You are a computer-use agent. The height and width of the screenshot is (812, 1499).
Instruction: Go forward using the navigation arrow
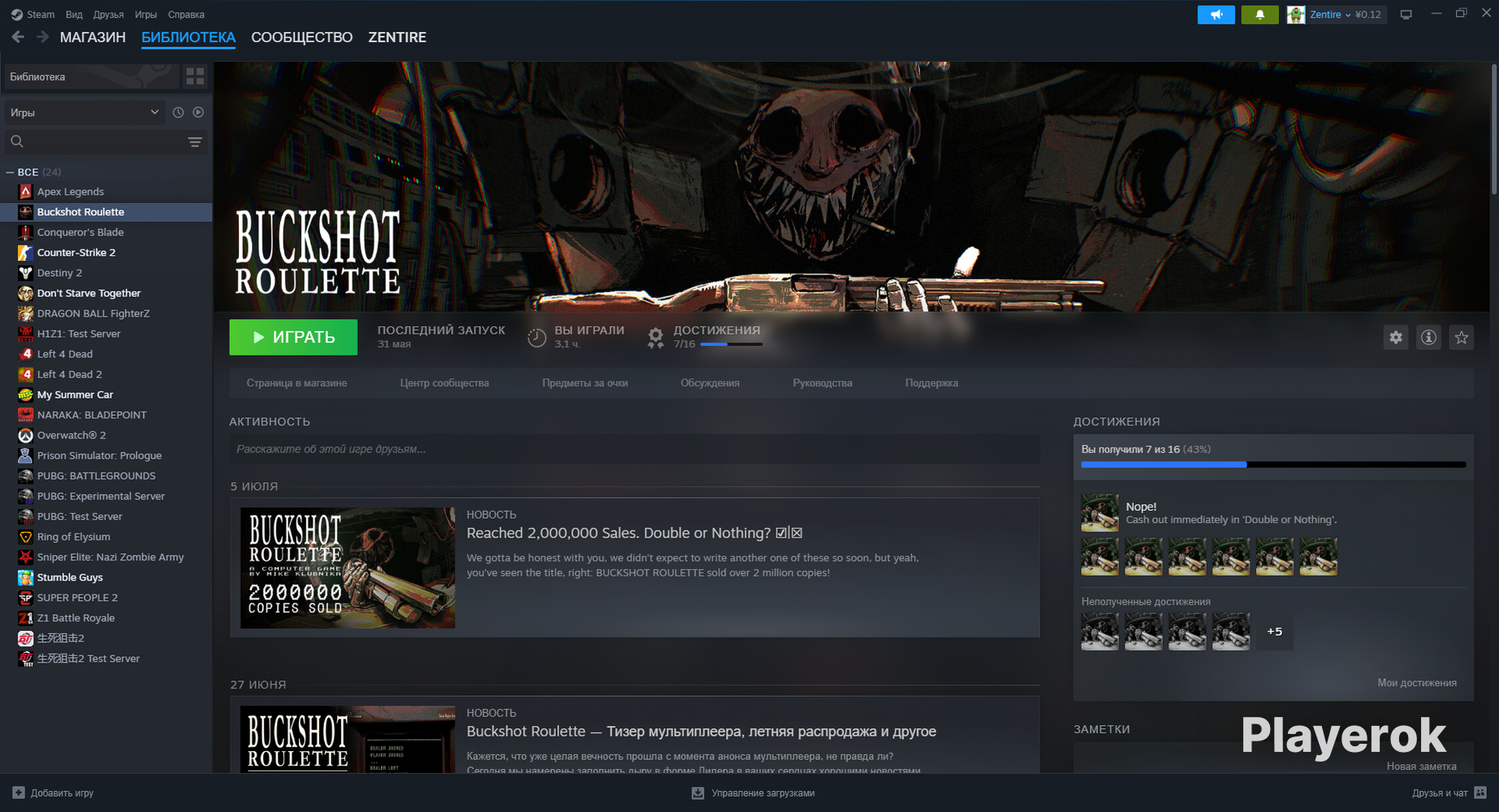point(43,37)
